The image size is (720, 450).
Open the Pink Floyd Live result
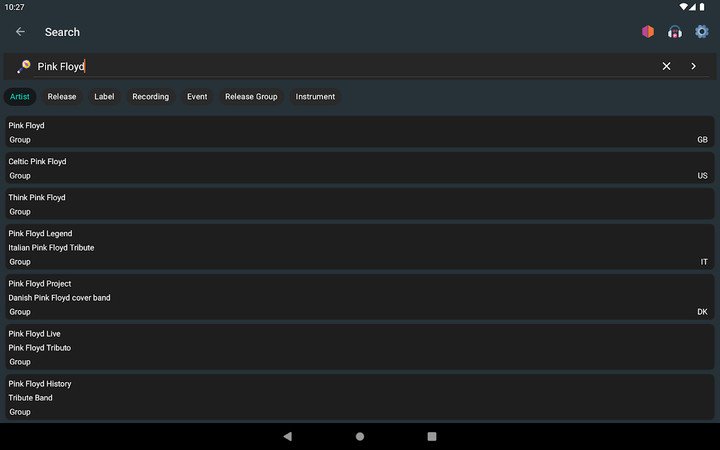point(360,347)
